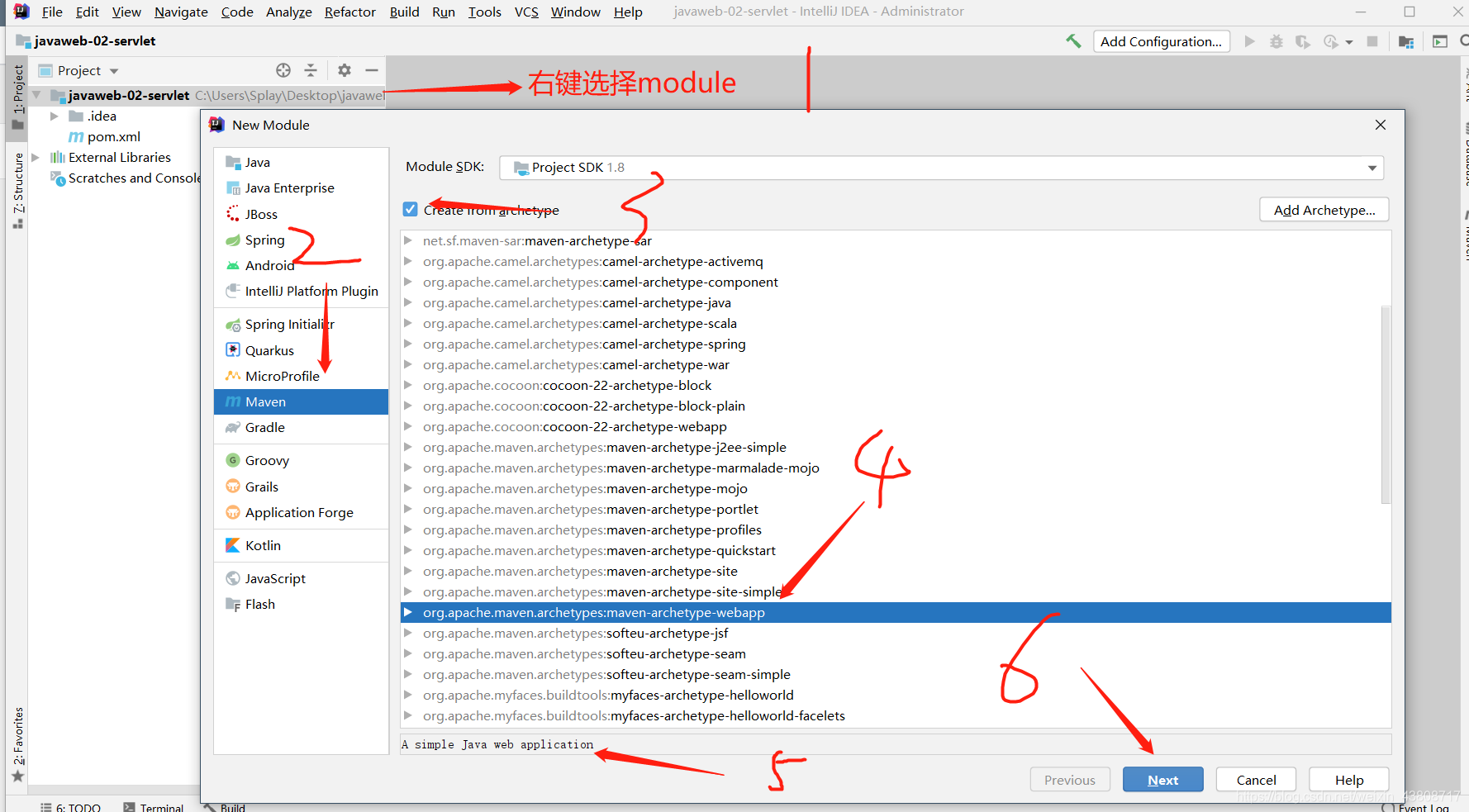Click the Run with Coverage icon

coord(1303,41)
